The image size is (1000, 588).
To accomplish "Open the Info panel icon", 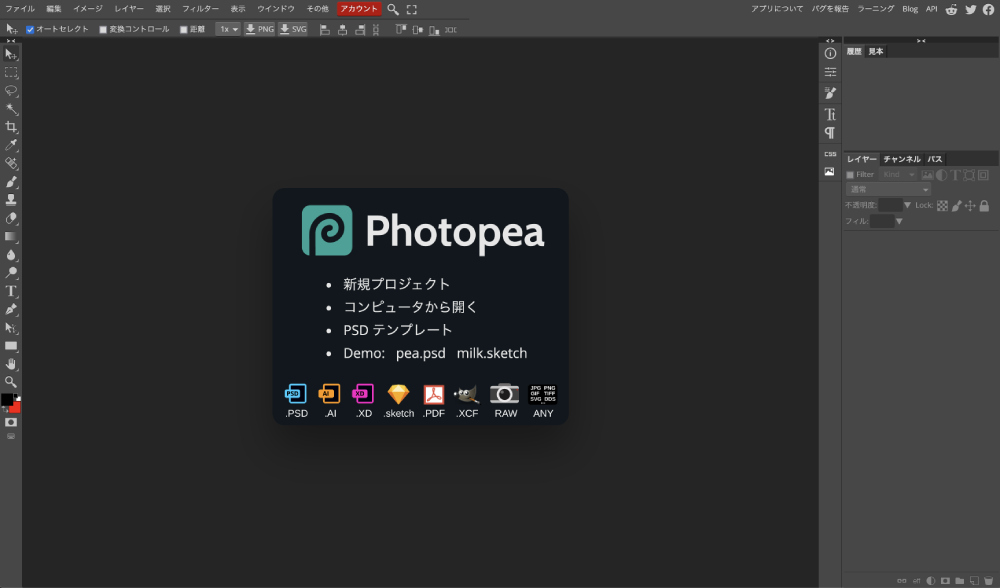I will (x=830, y=54).
